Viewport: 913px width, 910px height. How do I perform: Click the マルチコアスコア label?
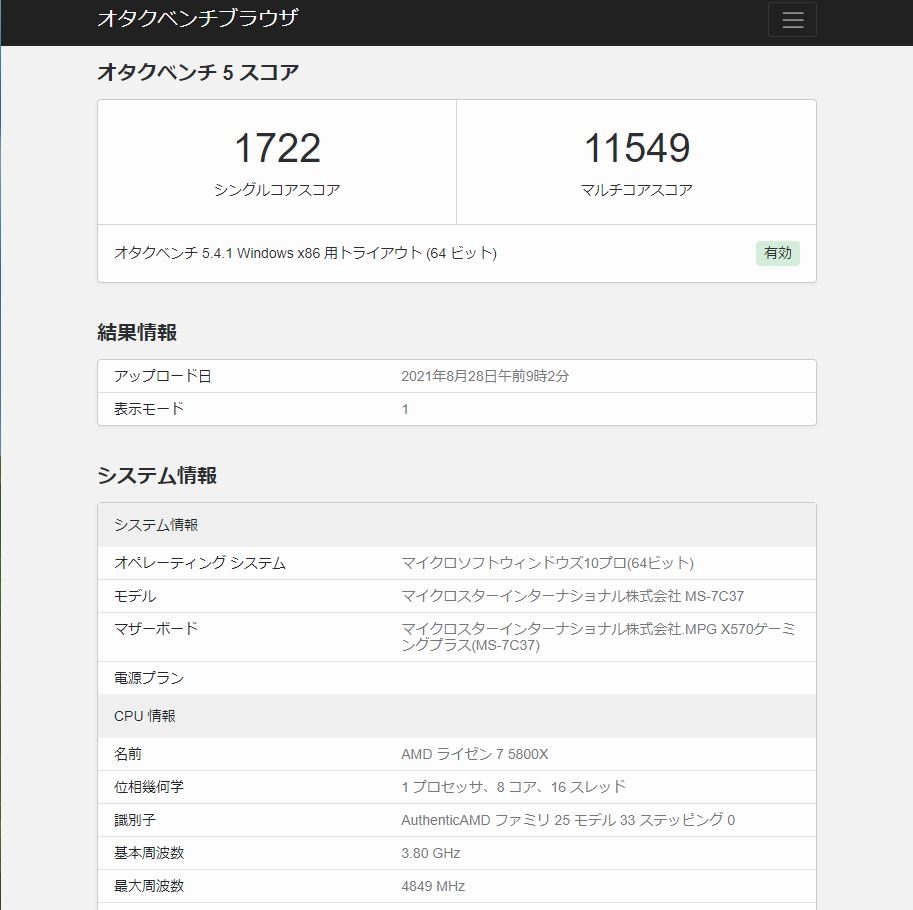pos(636,190)
